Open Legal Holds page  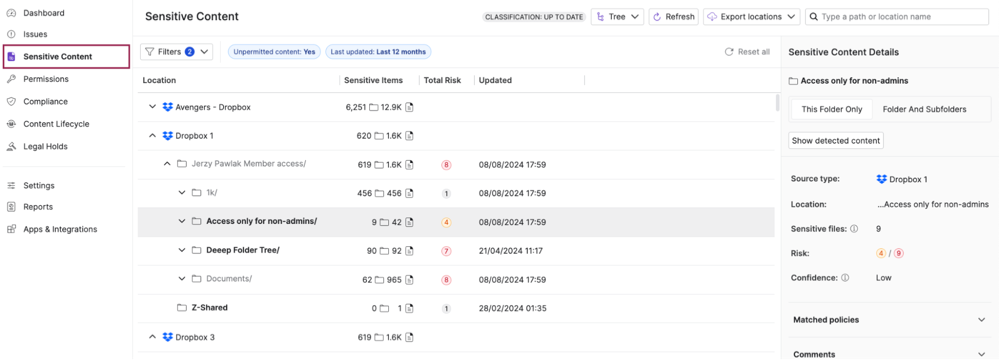(x=45, y=147)
